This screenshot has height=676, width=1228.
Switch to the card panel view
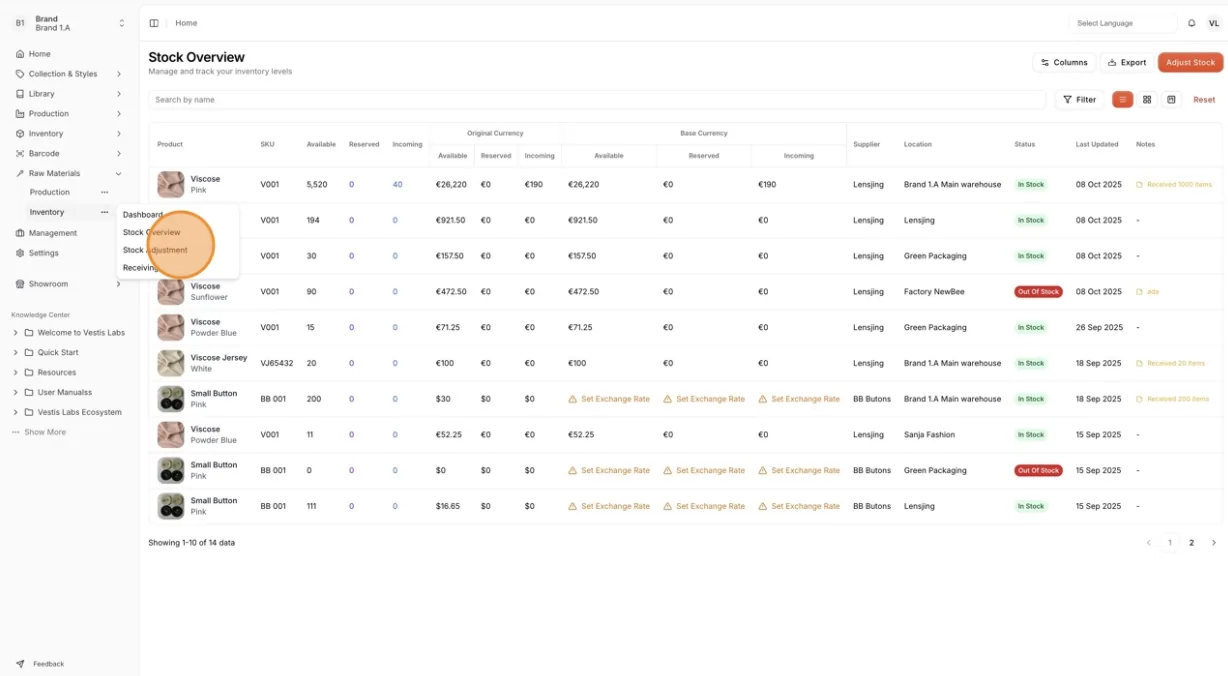pyautogui.click(x=1171, y=100)
